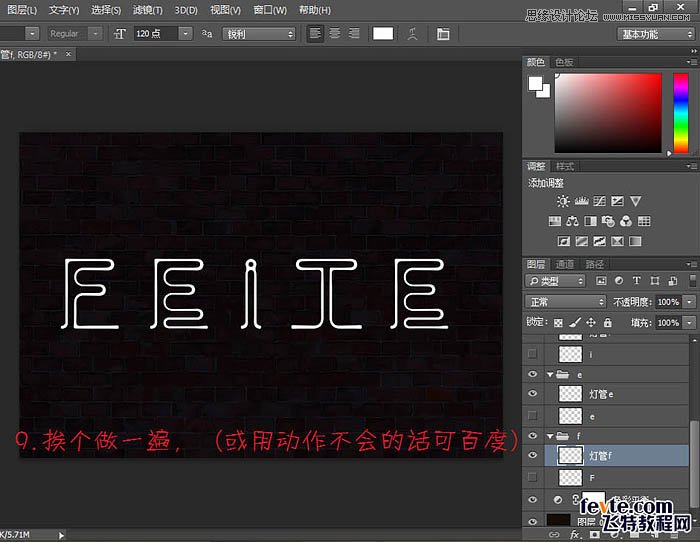Add a Levels adjustment (histogram icon)
The width and height of the screenshot is (700, 542).
[581, 201]
